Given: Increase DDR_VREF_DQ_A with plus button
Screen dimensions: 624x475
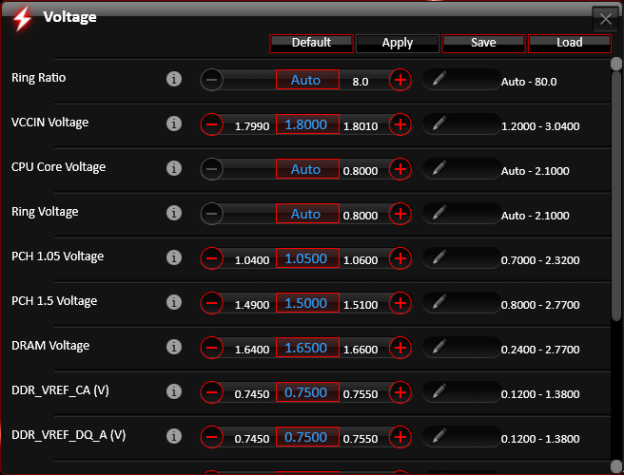Looking at the screenshot, I should coord(400,437).
